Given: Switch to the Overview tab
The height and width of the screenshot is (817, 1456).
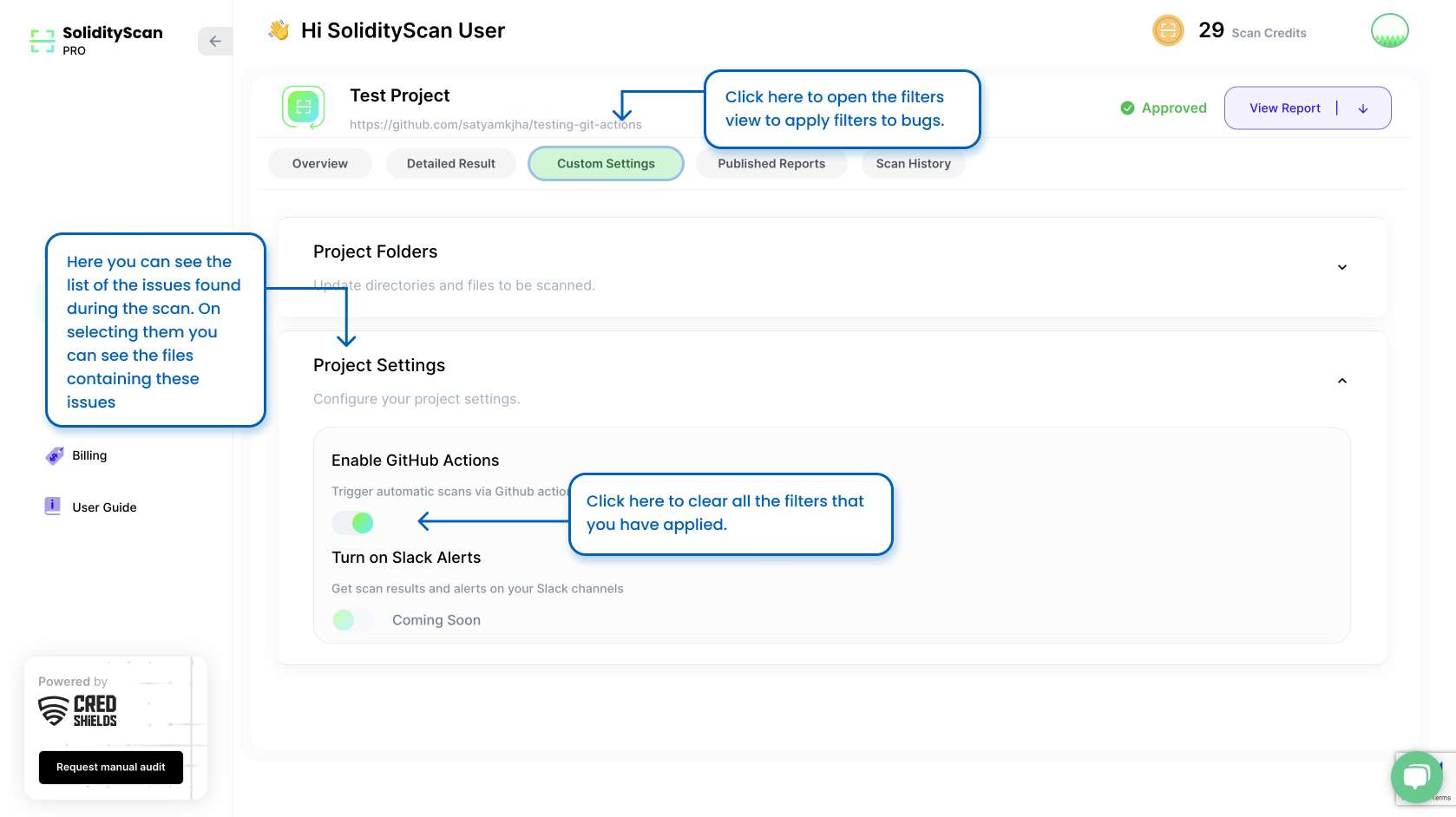Looking at the screenshot, I should pyautogui.click(x=319, y=164).
